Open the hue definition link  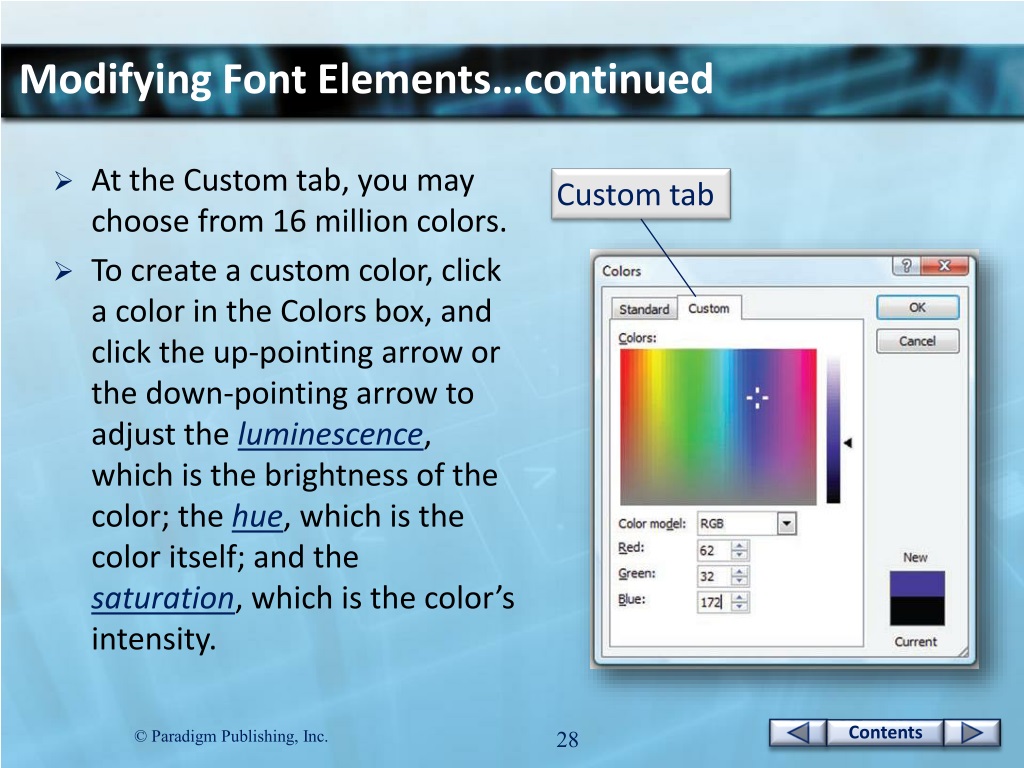point(257,517)
